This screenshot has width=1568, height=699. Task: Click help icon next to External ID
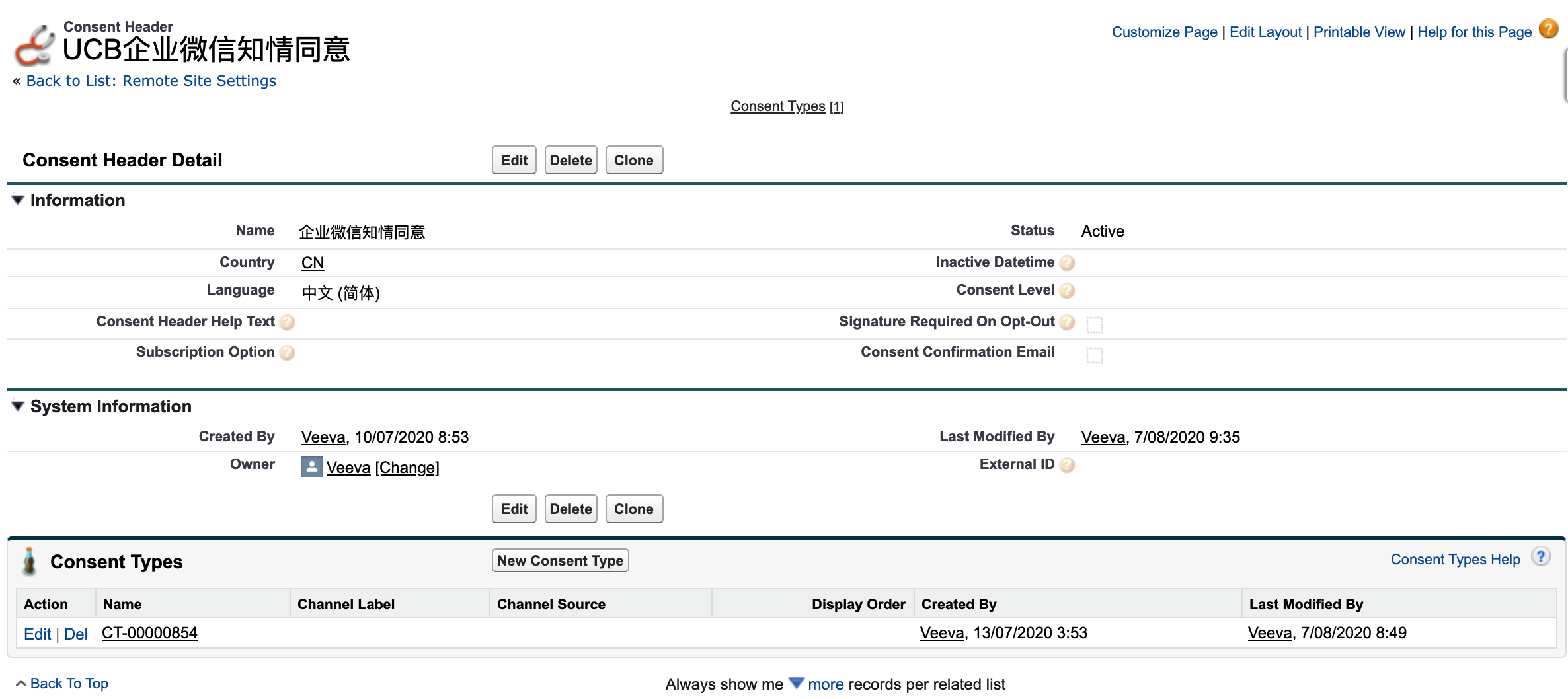point(1066,465)
